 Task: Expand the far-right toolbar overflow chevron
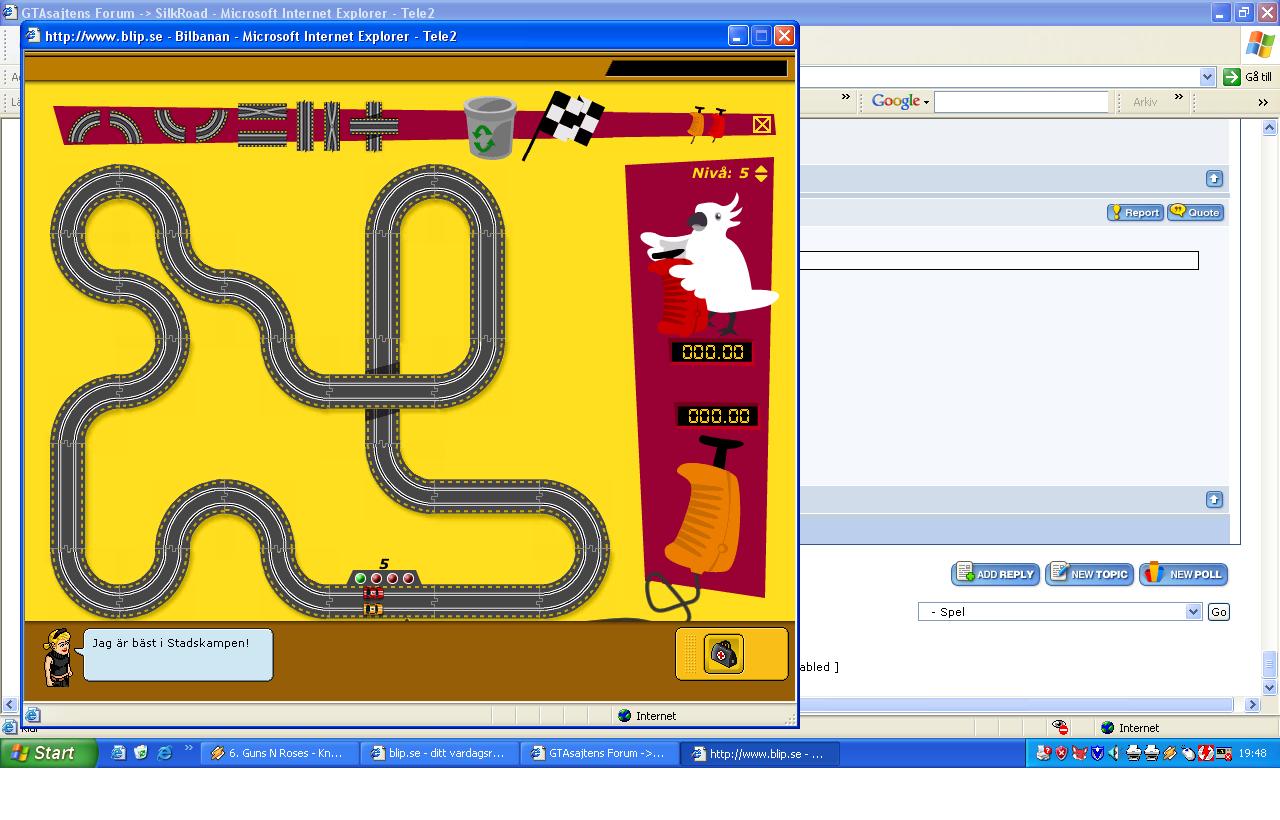(x=1263, y=102)
